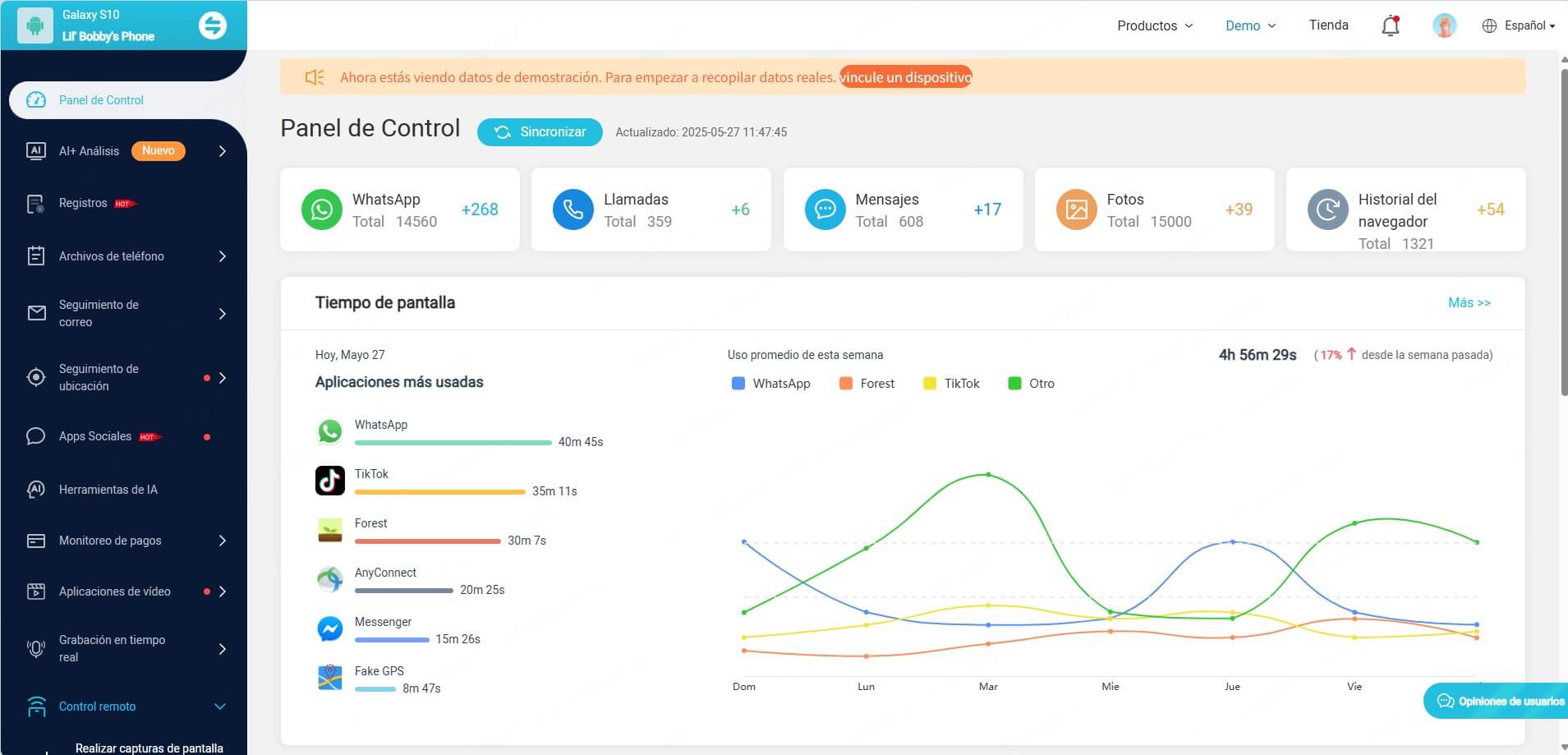Expand Monitoreo de pagos chevron

click(x=223, y=541)
